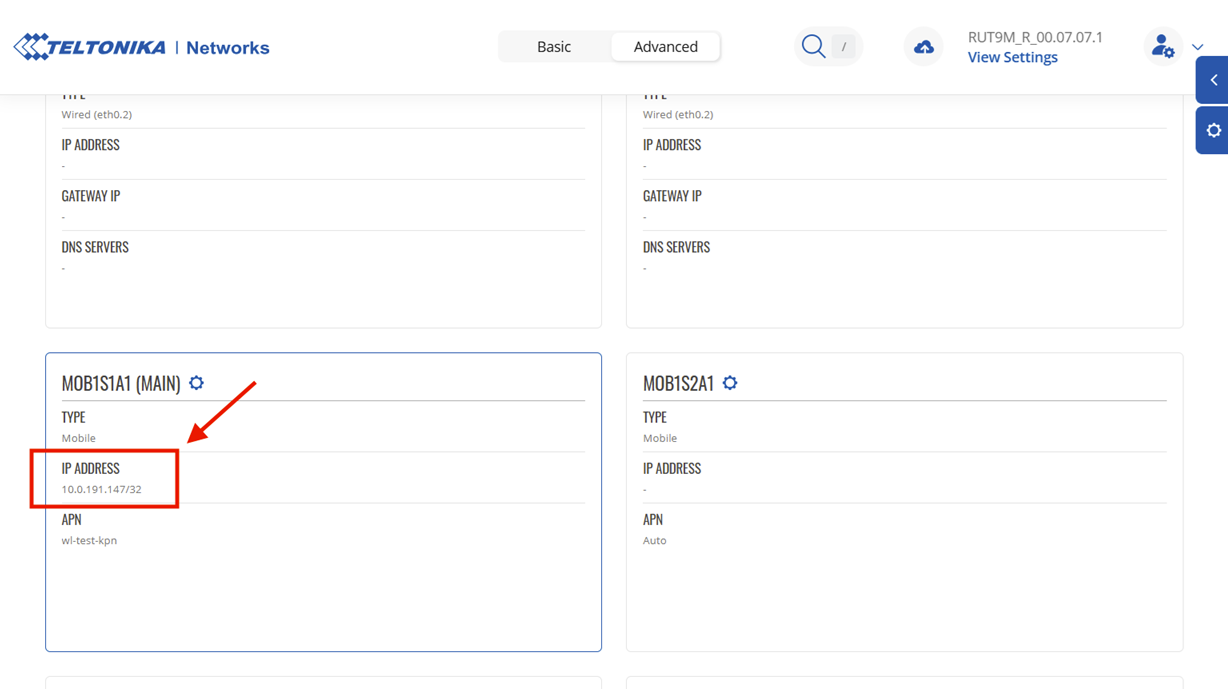Open the user account settings icon
The width and height of the screenshot is (1228, 689).
(1162, 46)
